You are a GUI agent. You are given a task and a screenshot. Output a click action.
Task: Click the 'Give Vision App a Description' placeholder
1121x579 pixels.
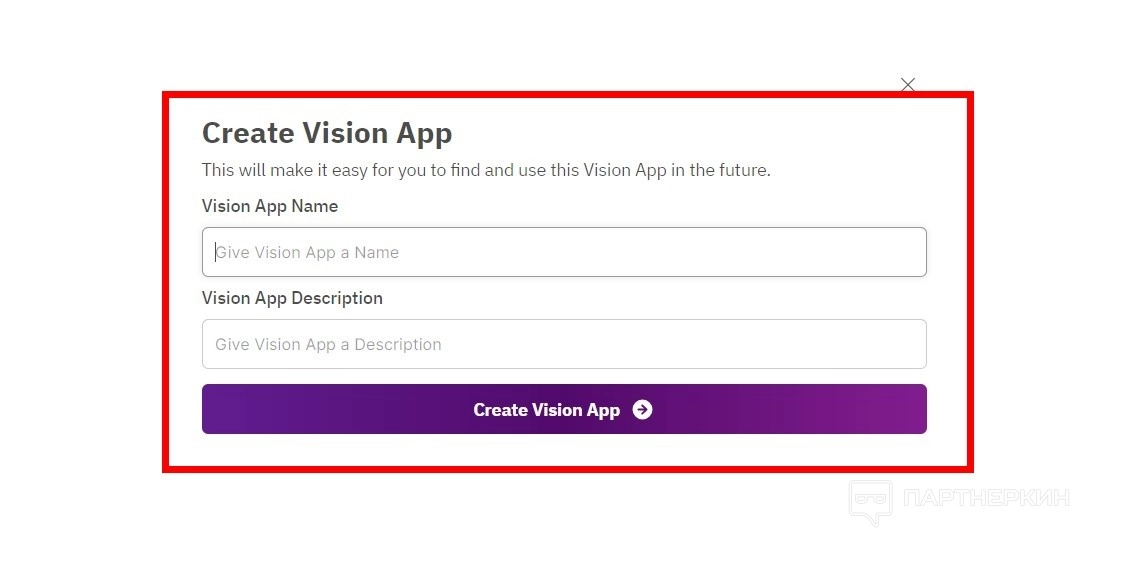329,345
